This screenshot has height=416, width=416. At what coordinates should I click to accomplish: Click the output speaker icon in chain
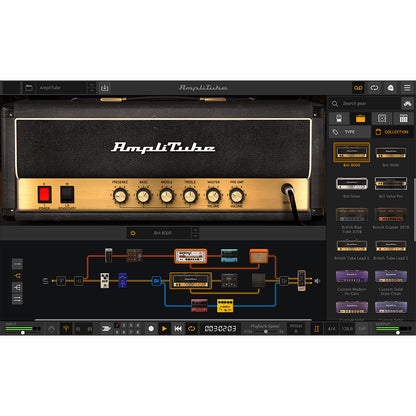coord(317,281)
